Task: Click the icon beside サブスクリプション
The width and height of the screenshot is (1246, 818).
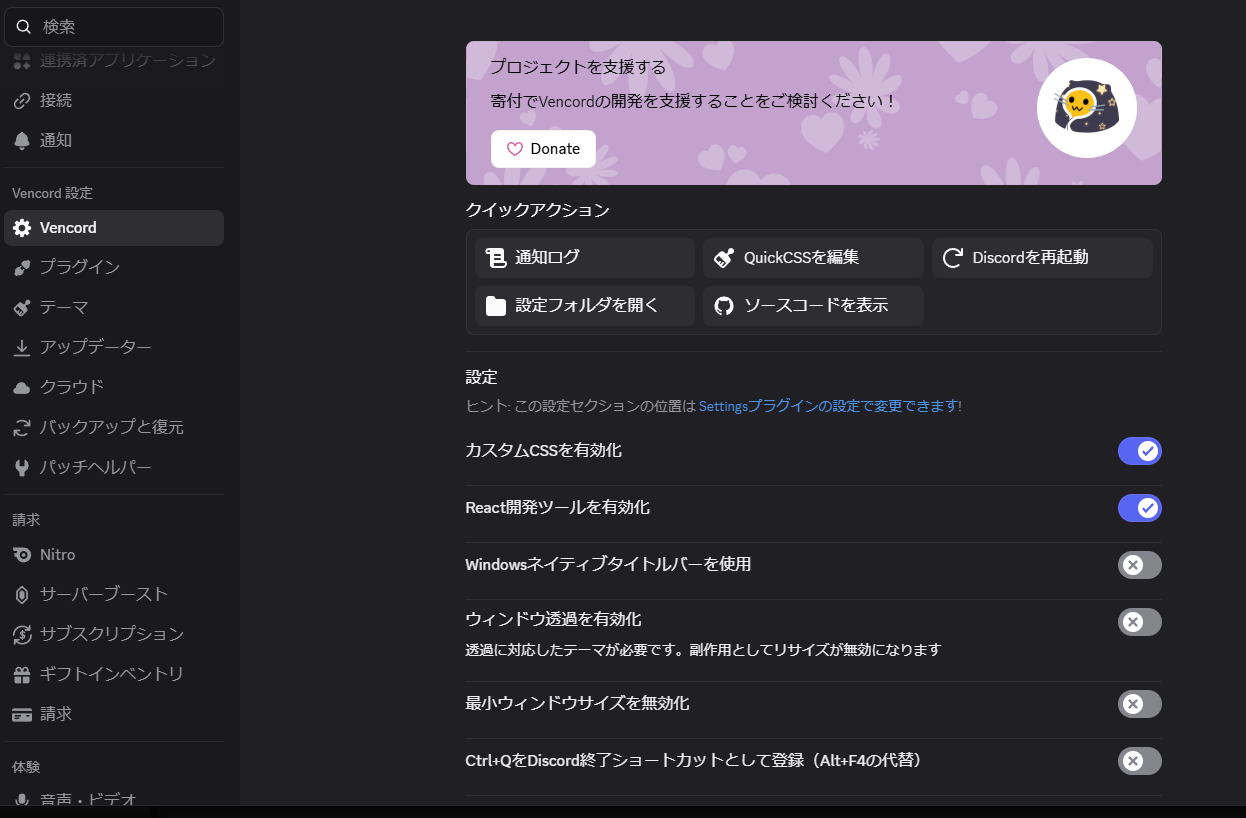Action: pos(22,635)
